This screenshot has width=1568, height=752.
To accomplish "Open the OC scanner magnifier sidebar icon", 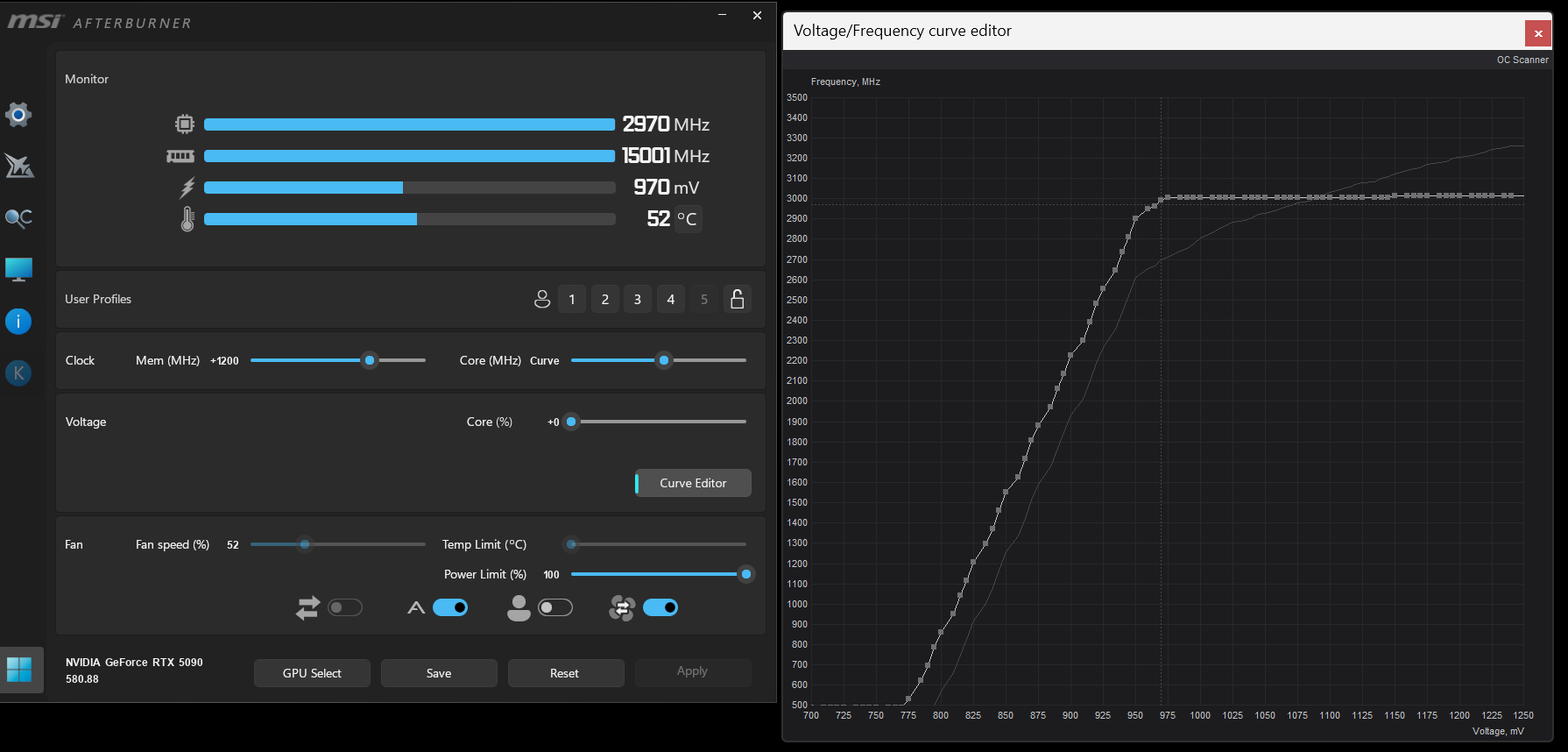I will (18, 217).
